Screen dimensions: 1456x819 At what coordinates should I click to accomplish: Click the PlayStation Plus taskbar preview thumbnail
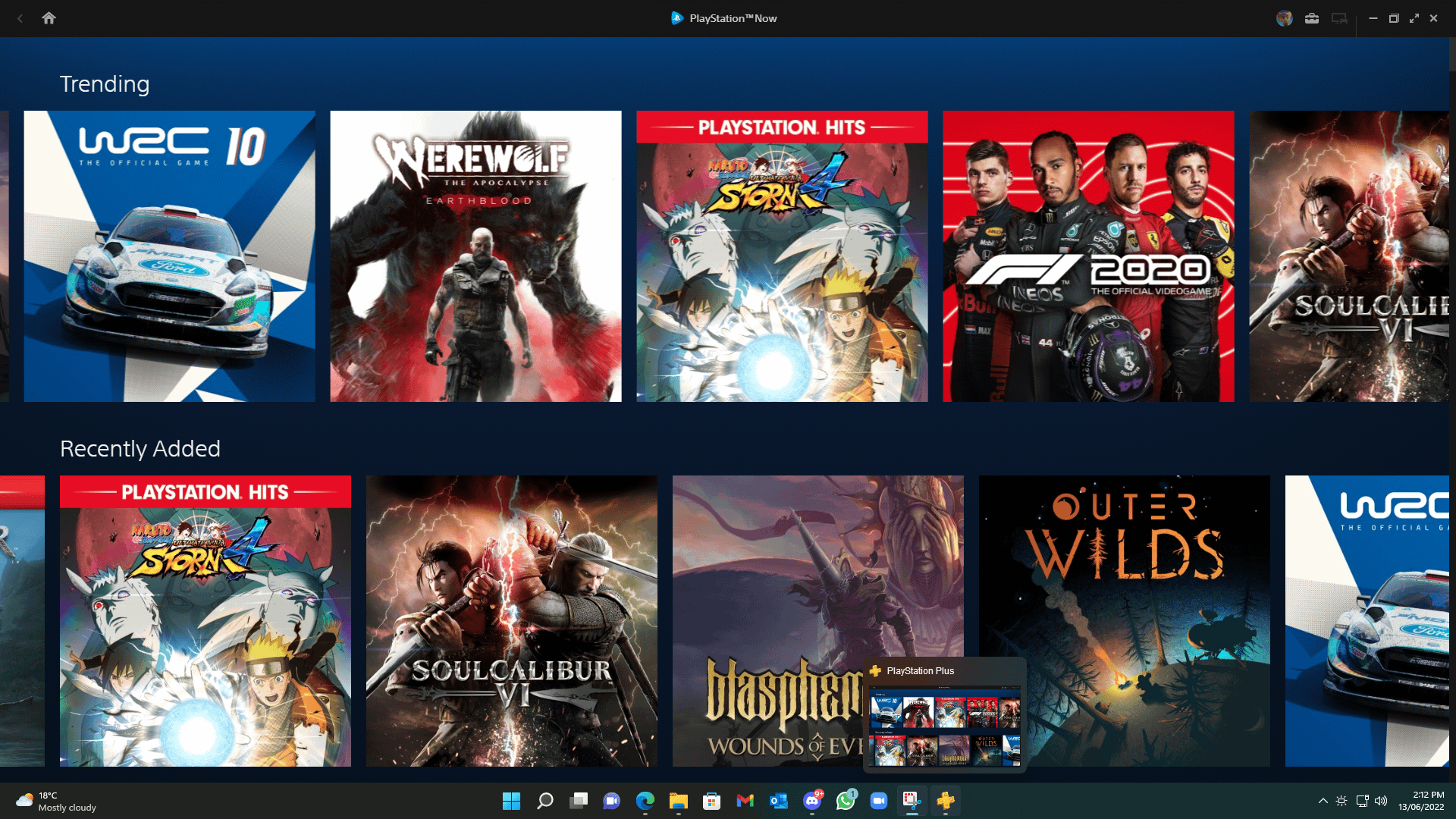pos(945,726)
